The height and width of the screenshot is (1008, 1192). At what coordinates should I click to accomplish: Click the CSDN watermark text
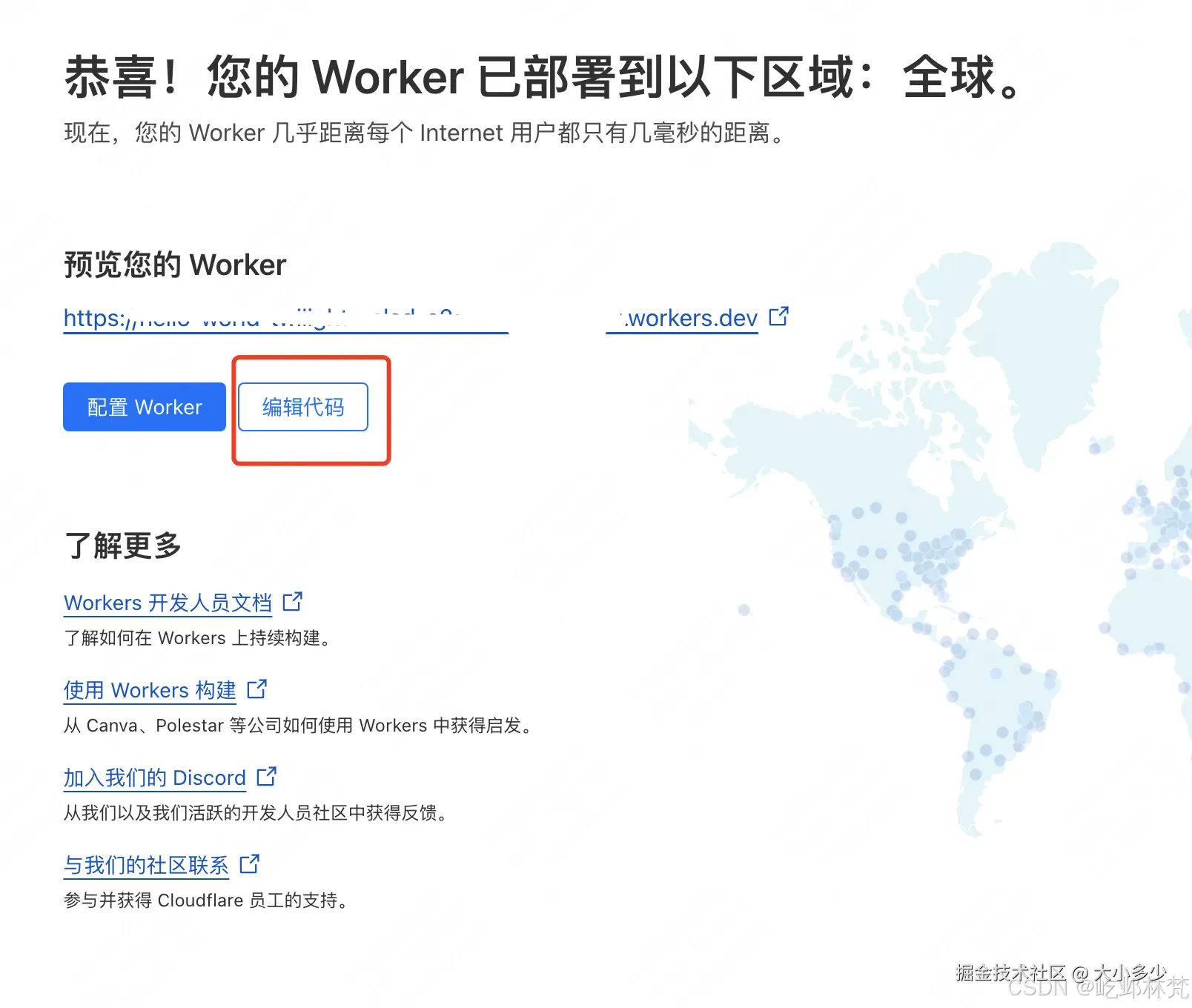pos(1090,989)
